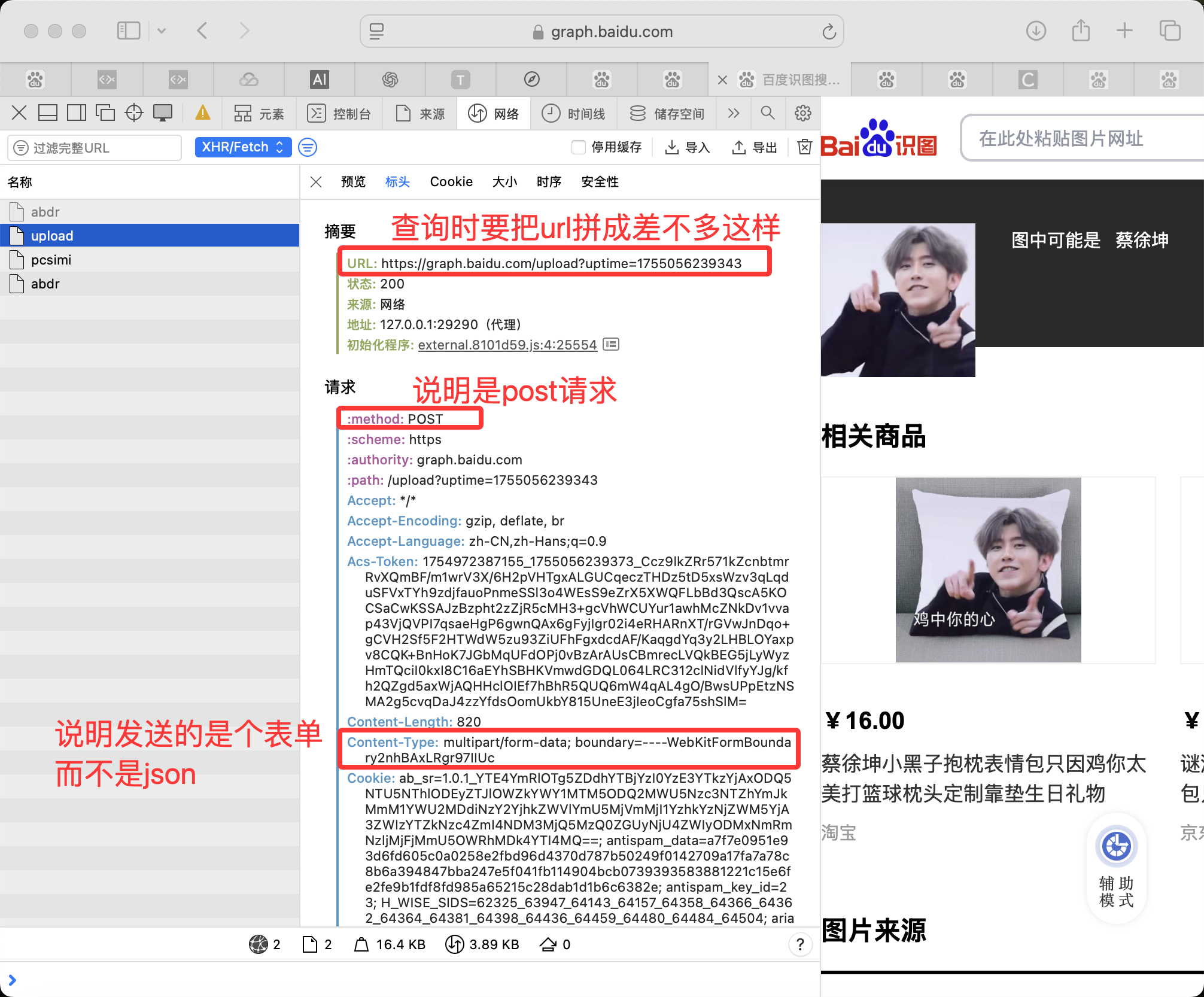The width and height of the screenshot is (1204, 997).
Task: Click the Share icon in Safari toolbar
Action: tap(1081, 30)
